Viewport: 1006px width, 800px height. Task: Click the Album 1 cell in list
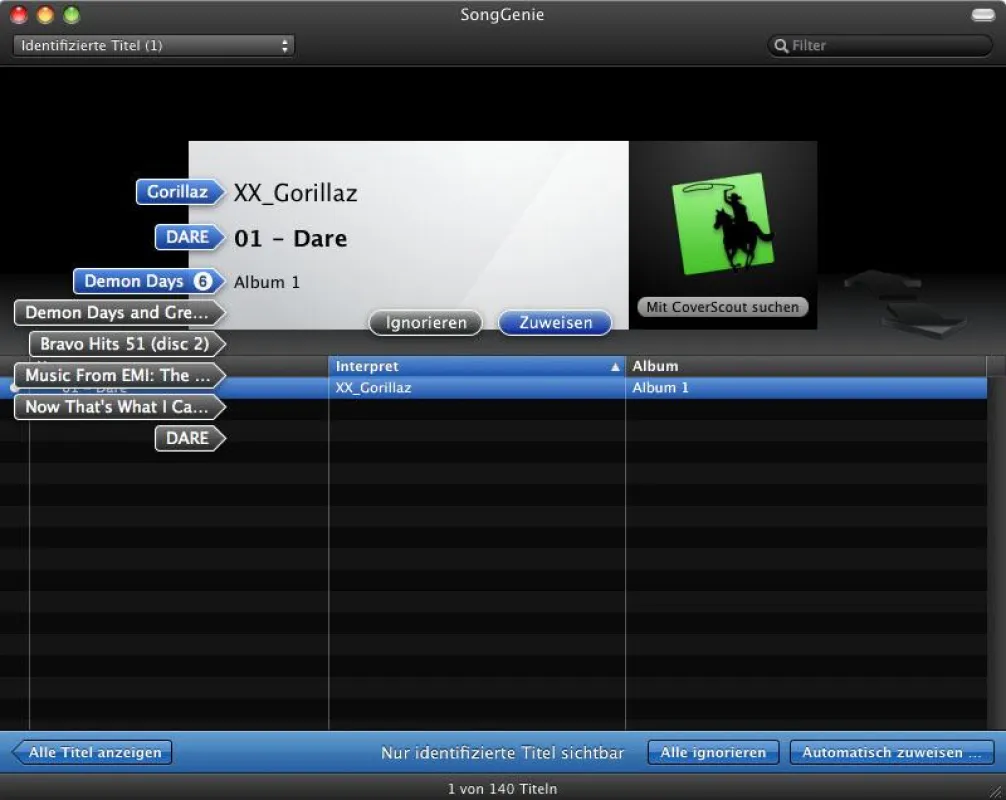[x=806, y=387]
